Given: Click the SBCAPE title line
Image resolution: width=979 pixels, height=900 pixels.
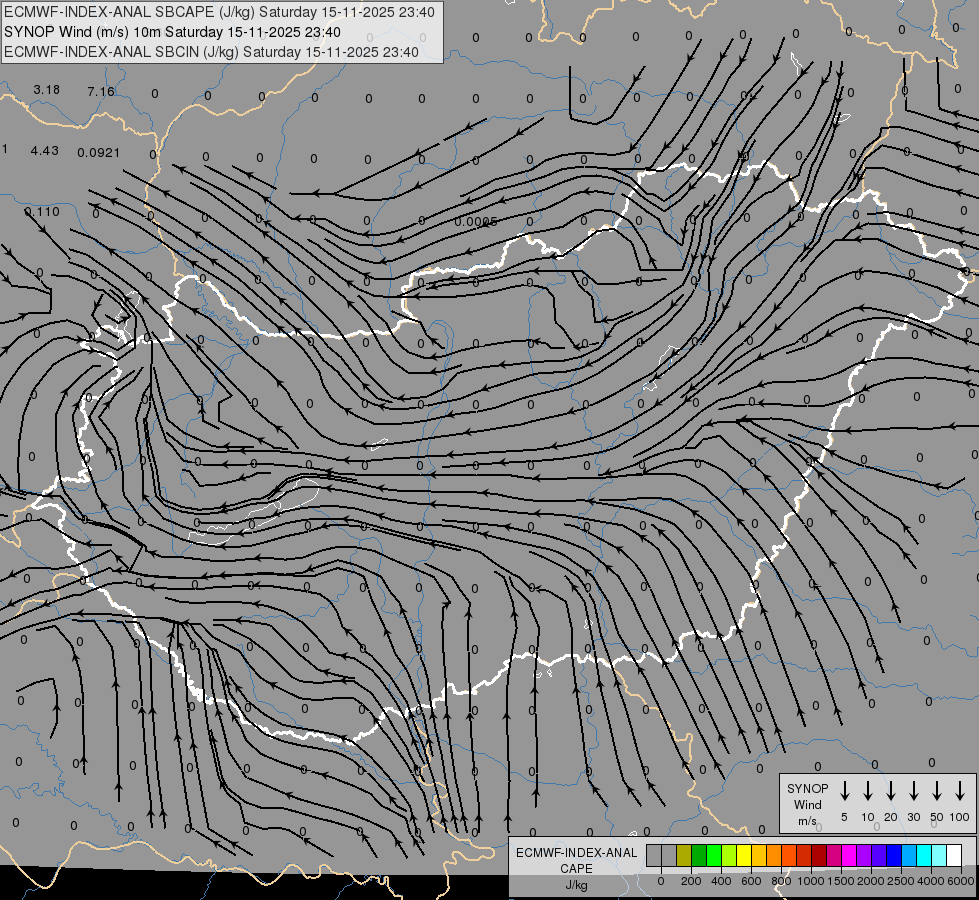Looking at the screenshot, I should (219, 12).
